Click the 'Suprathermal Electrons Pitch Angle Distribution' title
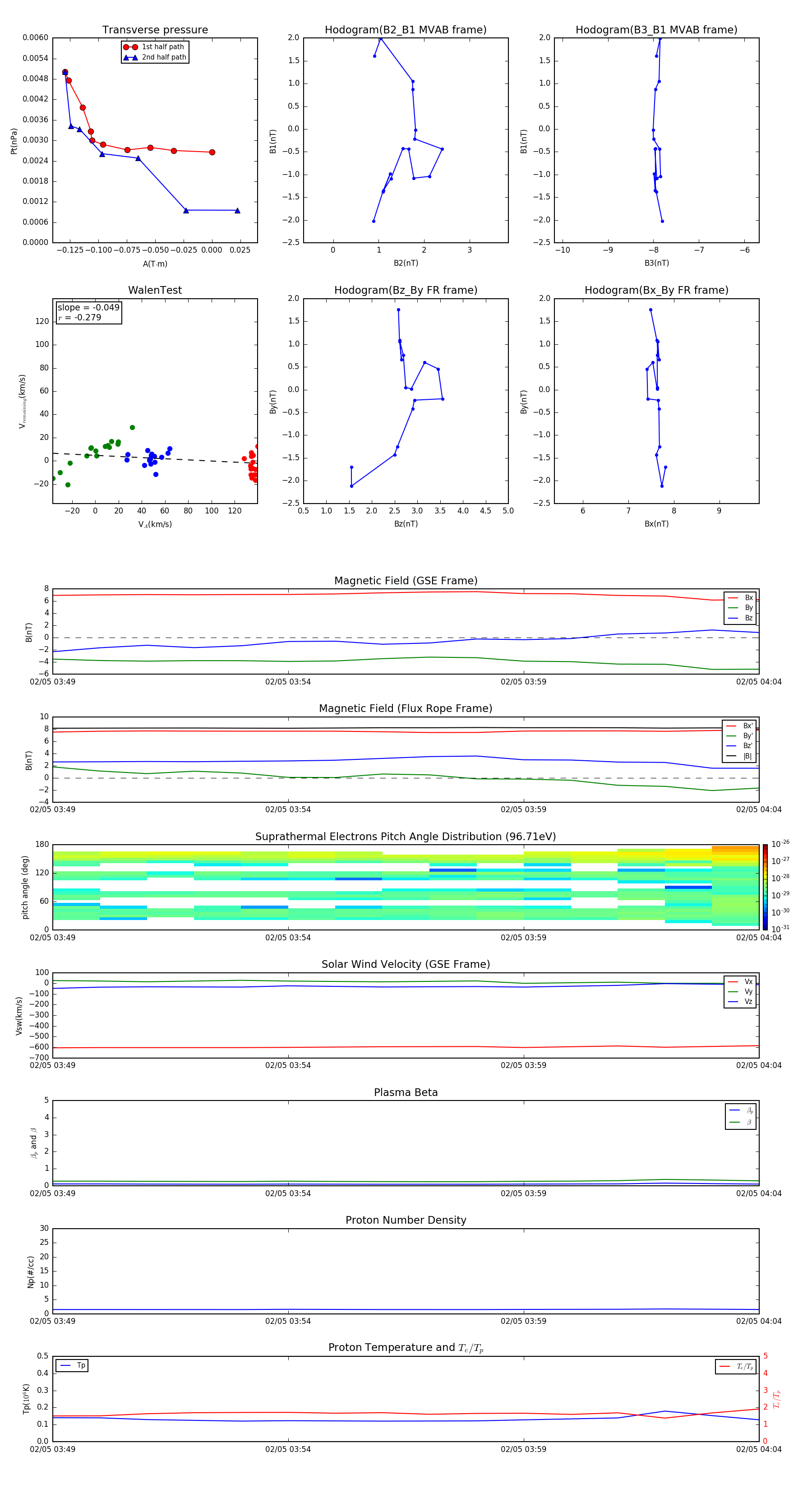Screen dimensions: 812x1489 (x=406, y=837)
